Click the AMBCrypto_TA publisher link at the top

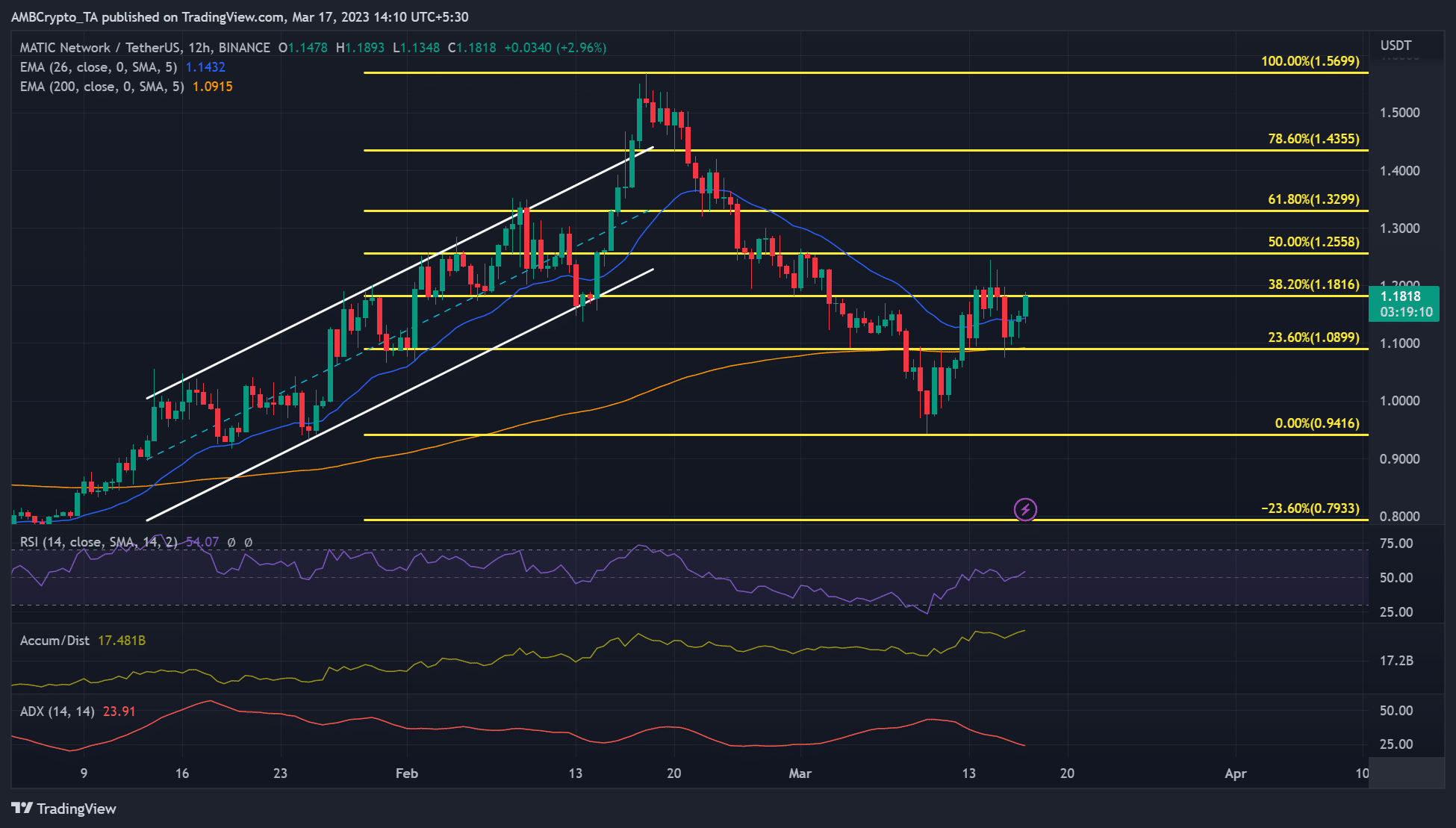pyautogui.click(x=56, y=16)
